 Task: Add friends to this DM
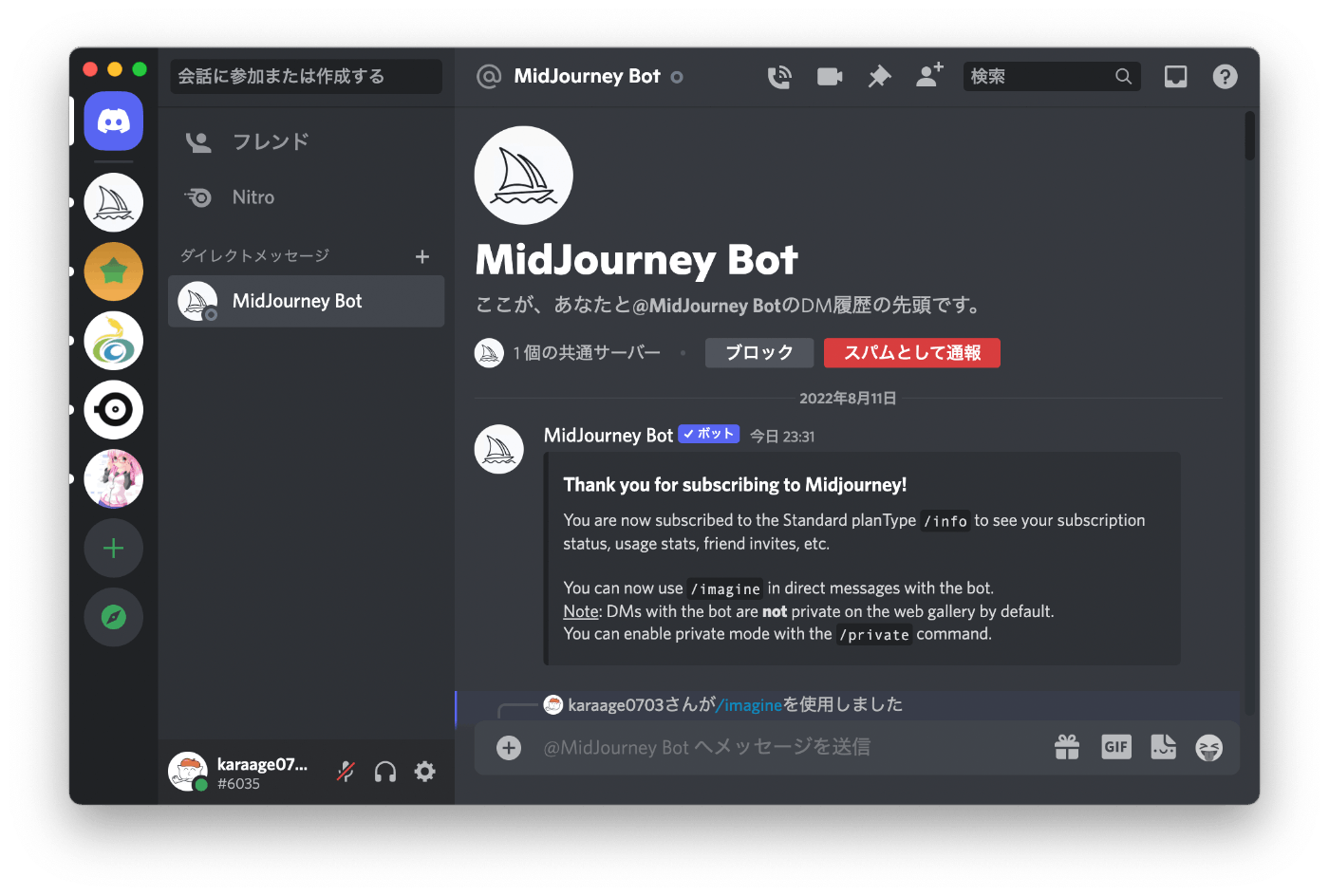(929, 75)
